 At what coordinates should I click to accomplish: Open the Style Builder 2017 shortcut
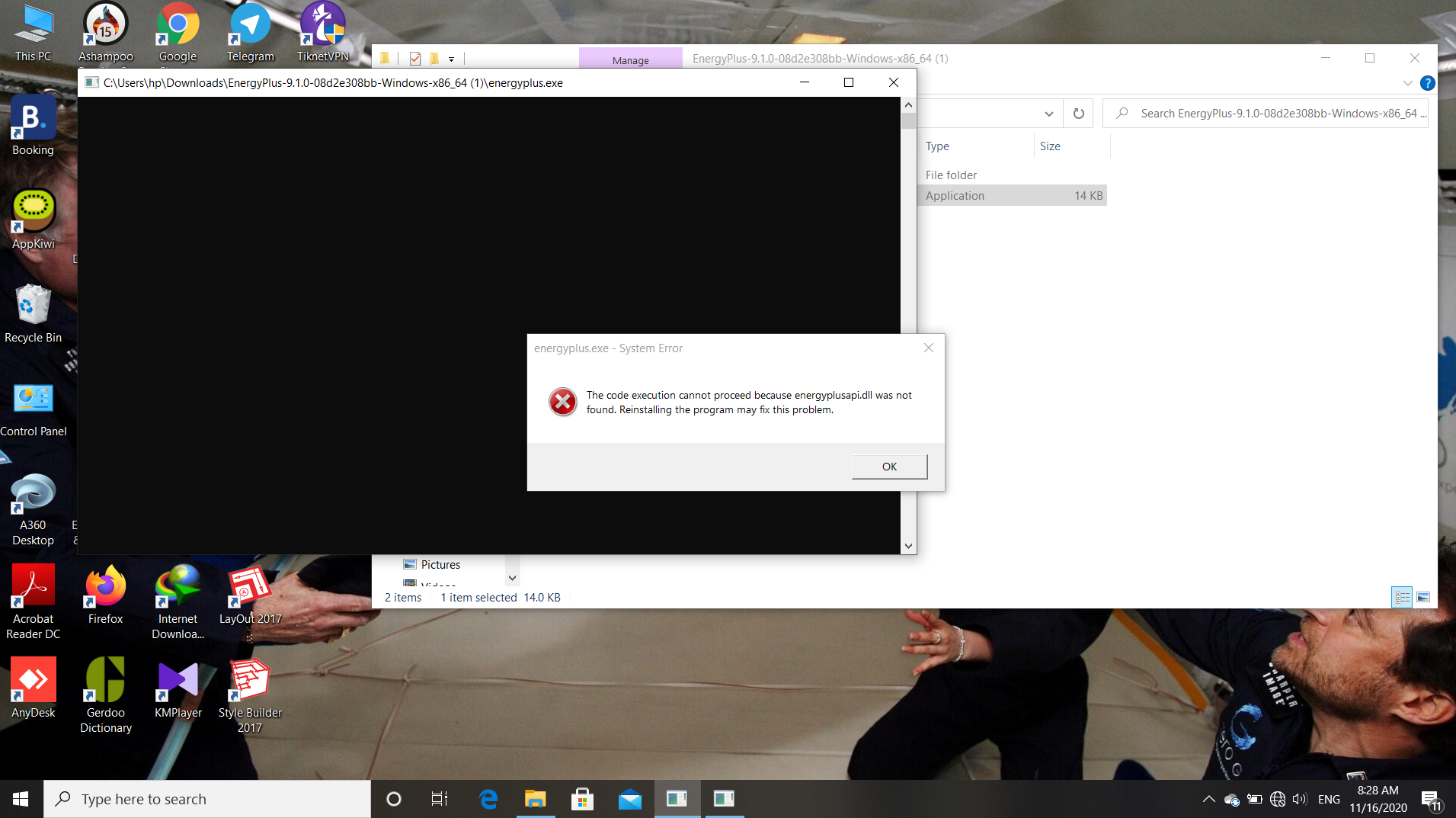point(250,696)
